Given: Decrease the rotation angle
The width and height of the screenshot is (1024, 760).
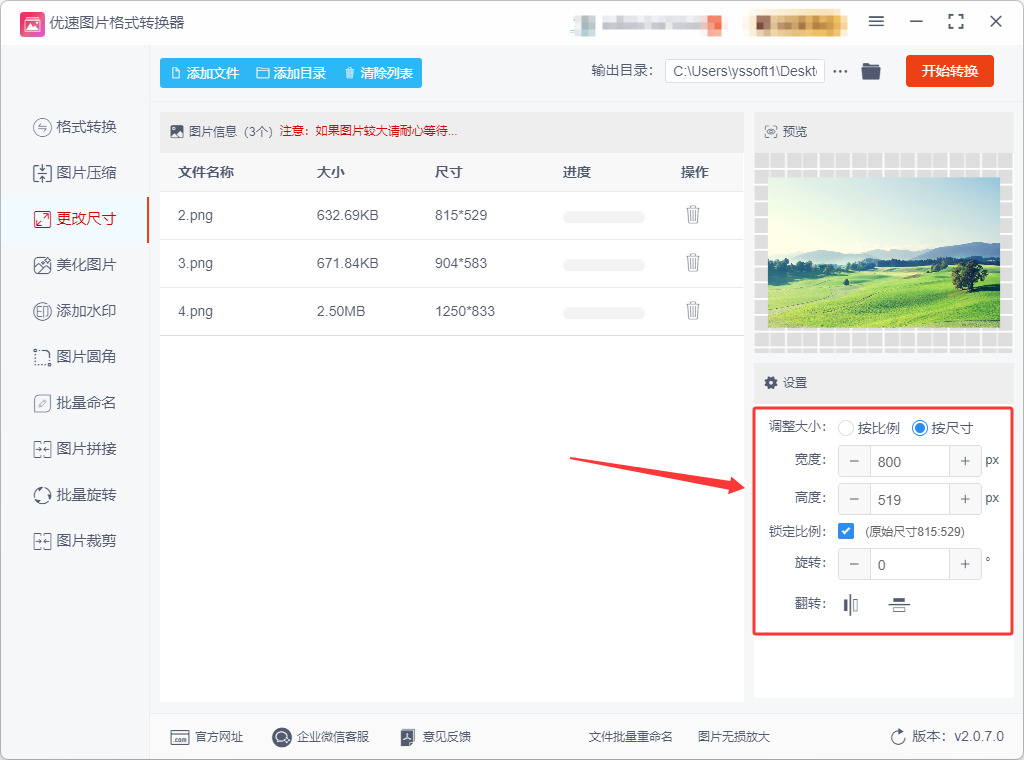Looking at the screenshot, I should (x=854, y=564).
